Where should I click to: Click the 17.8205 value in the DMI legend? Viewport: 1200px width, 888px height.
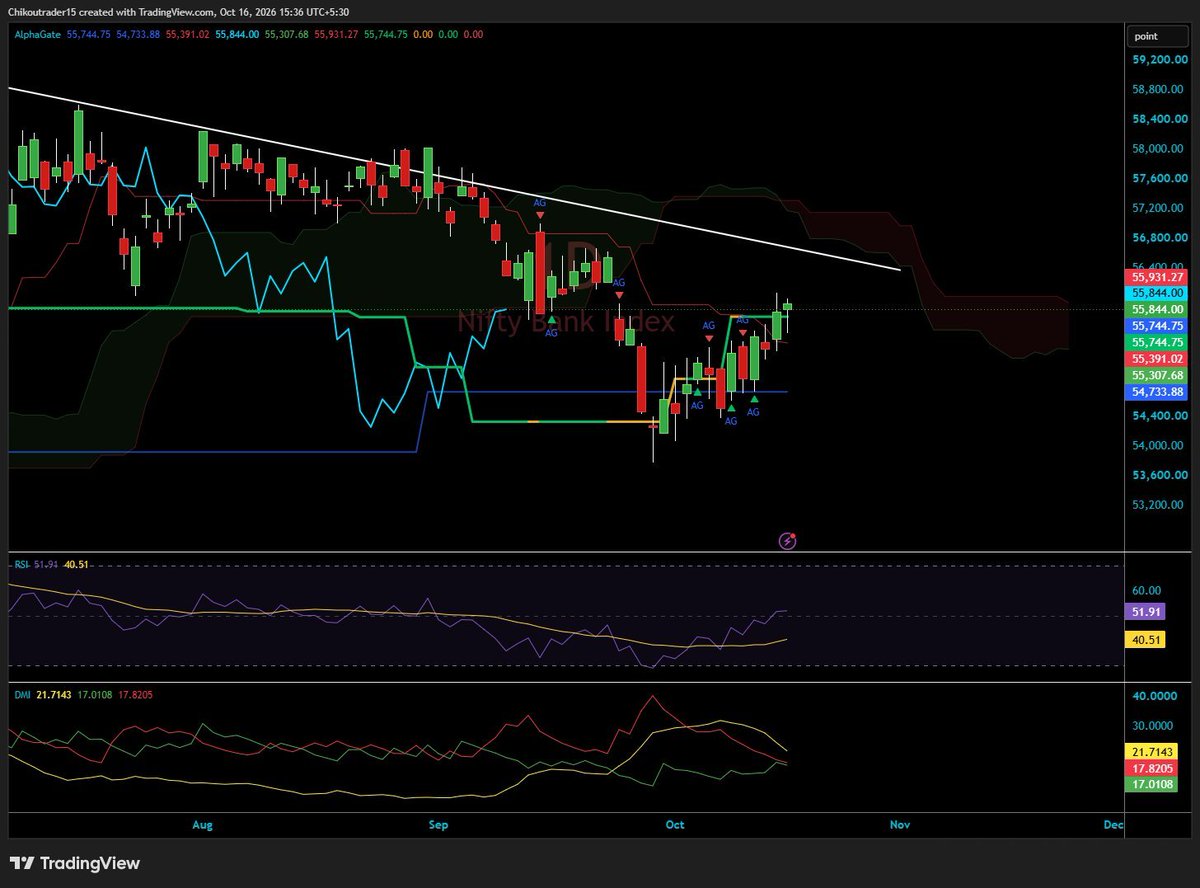coord(137,694)
